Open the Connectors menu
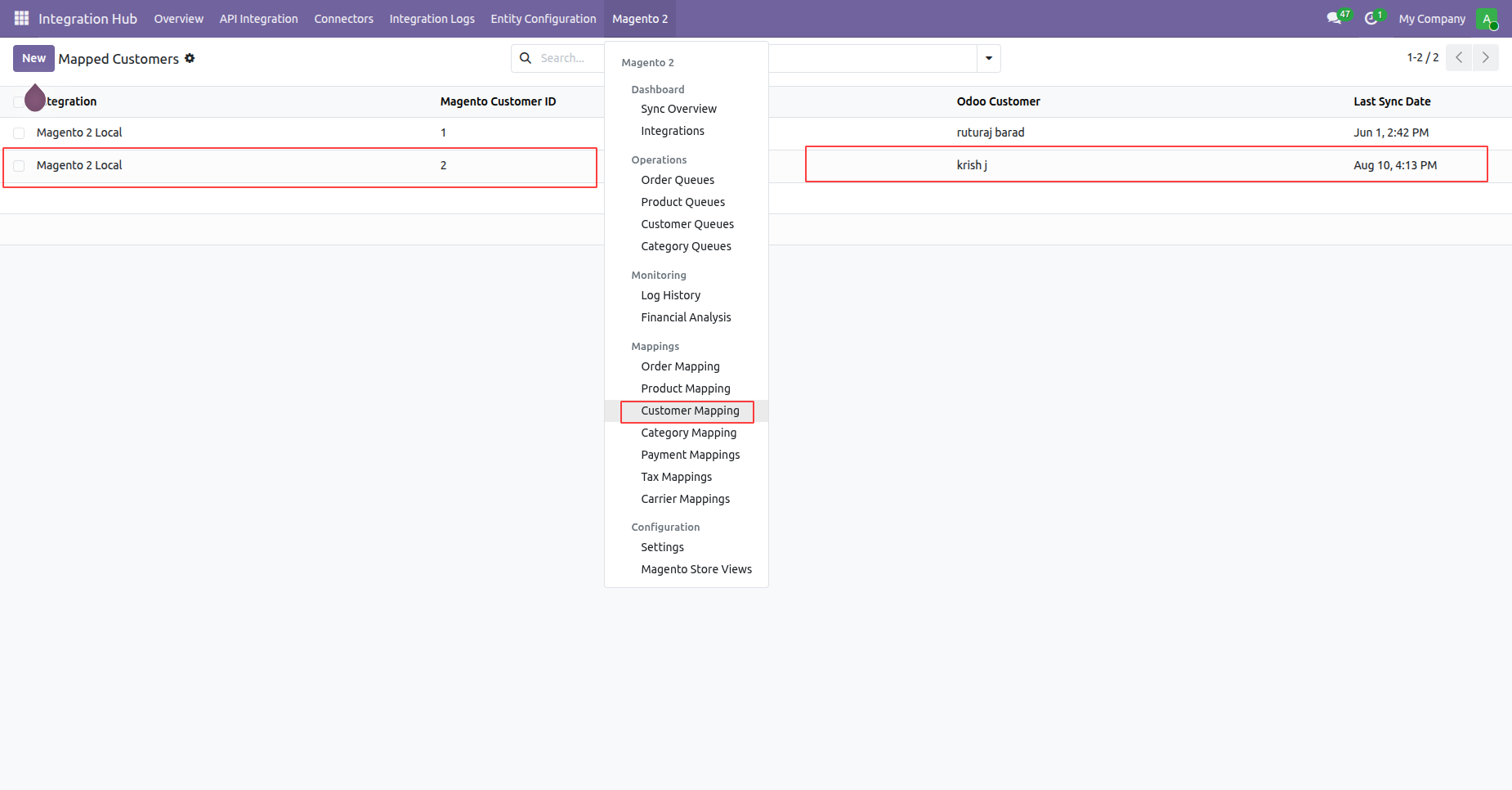Screen dimensions: 1512x790 [343, 19]
